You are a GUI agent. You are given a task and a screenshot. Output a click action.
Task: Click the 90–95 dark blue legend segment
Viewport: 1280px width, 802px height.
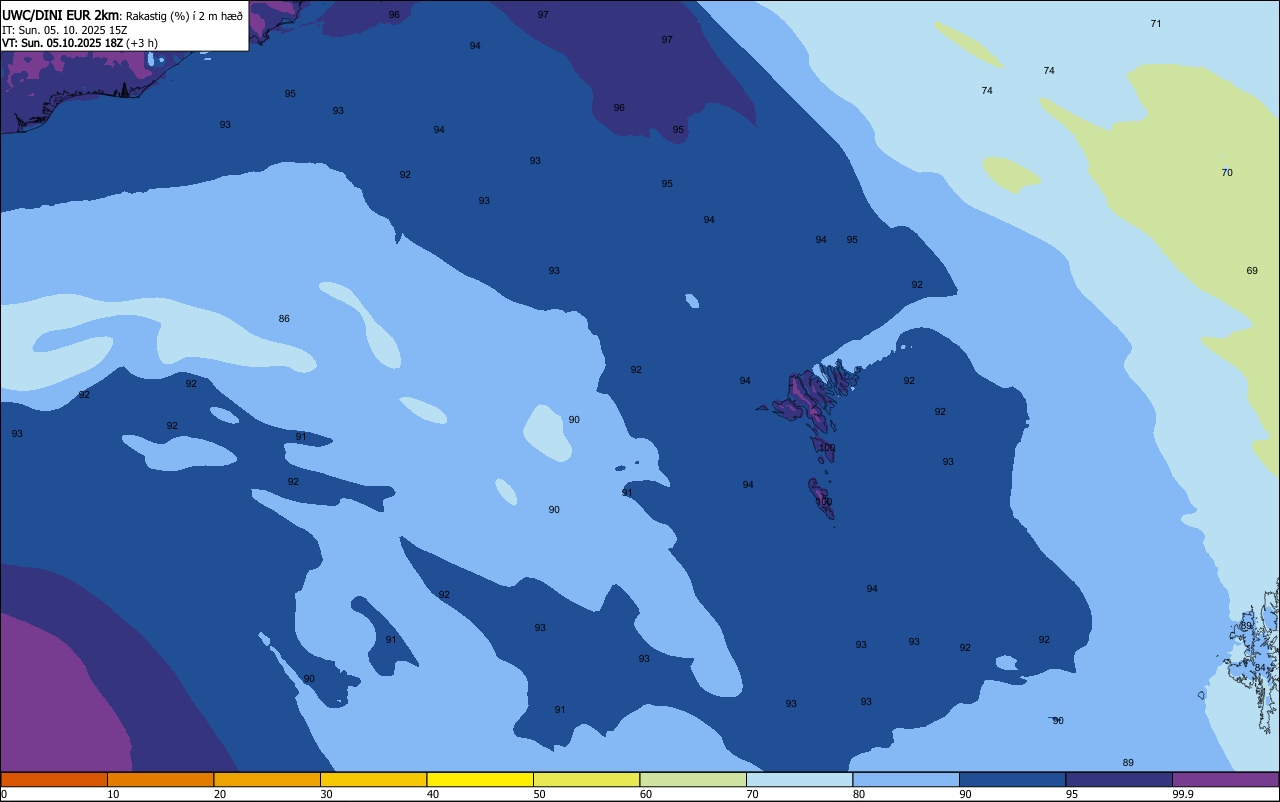[1012, 779]
